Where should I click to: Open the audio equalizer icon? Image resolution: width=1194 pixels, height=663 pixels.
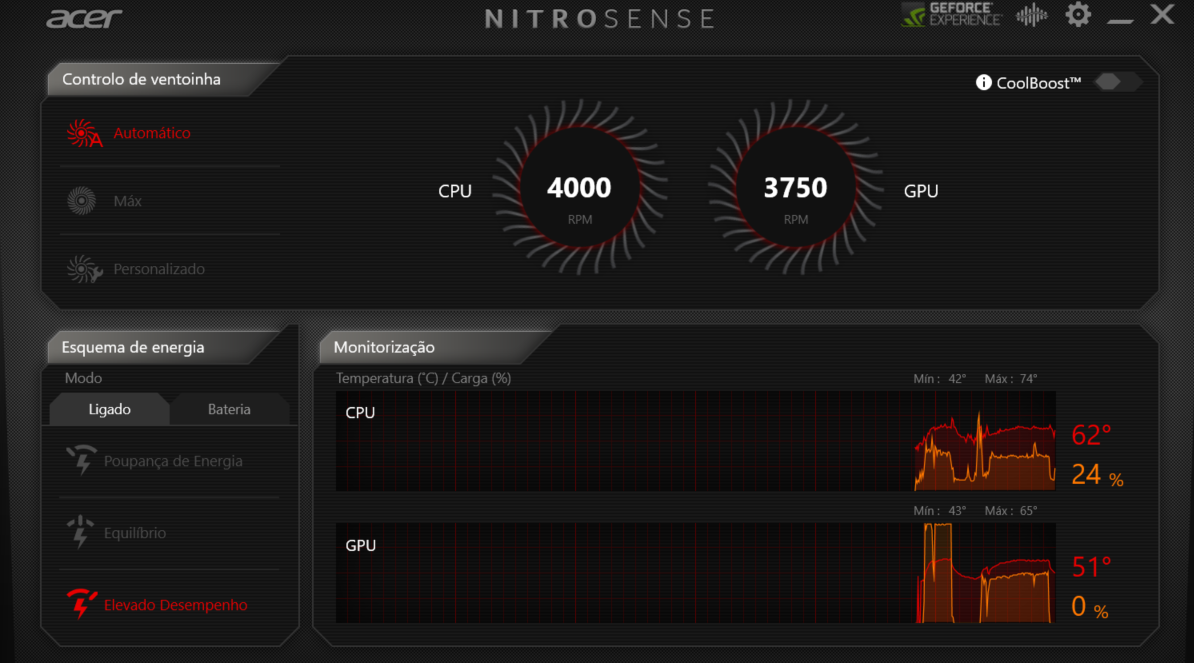pos(1031,15)
